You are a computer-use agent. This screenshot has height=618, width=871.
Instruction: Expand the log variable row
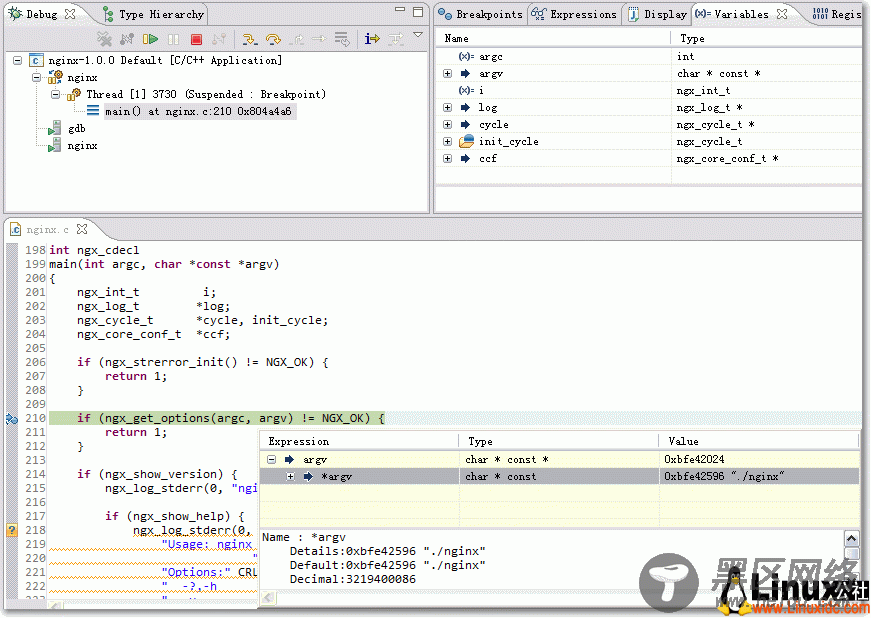point(447,107)
